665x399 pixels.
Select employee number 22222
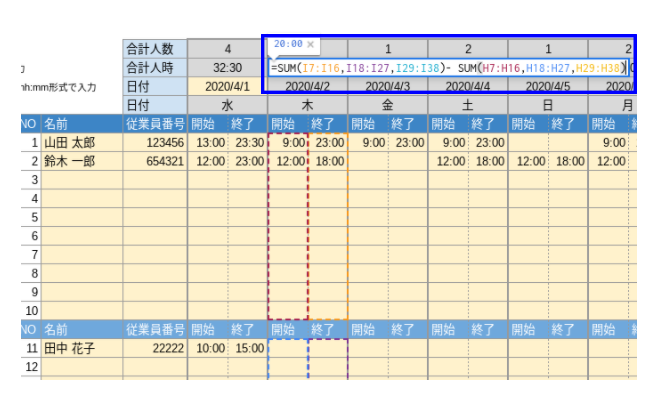[x=155, y=348]
